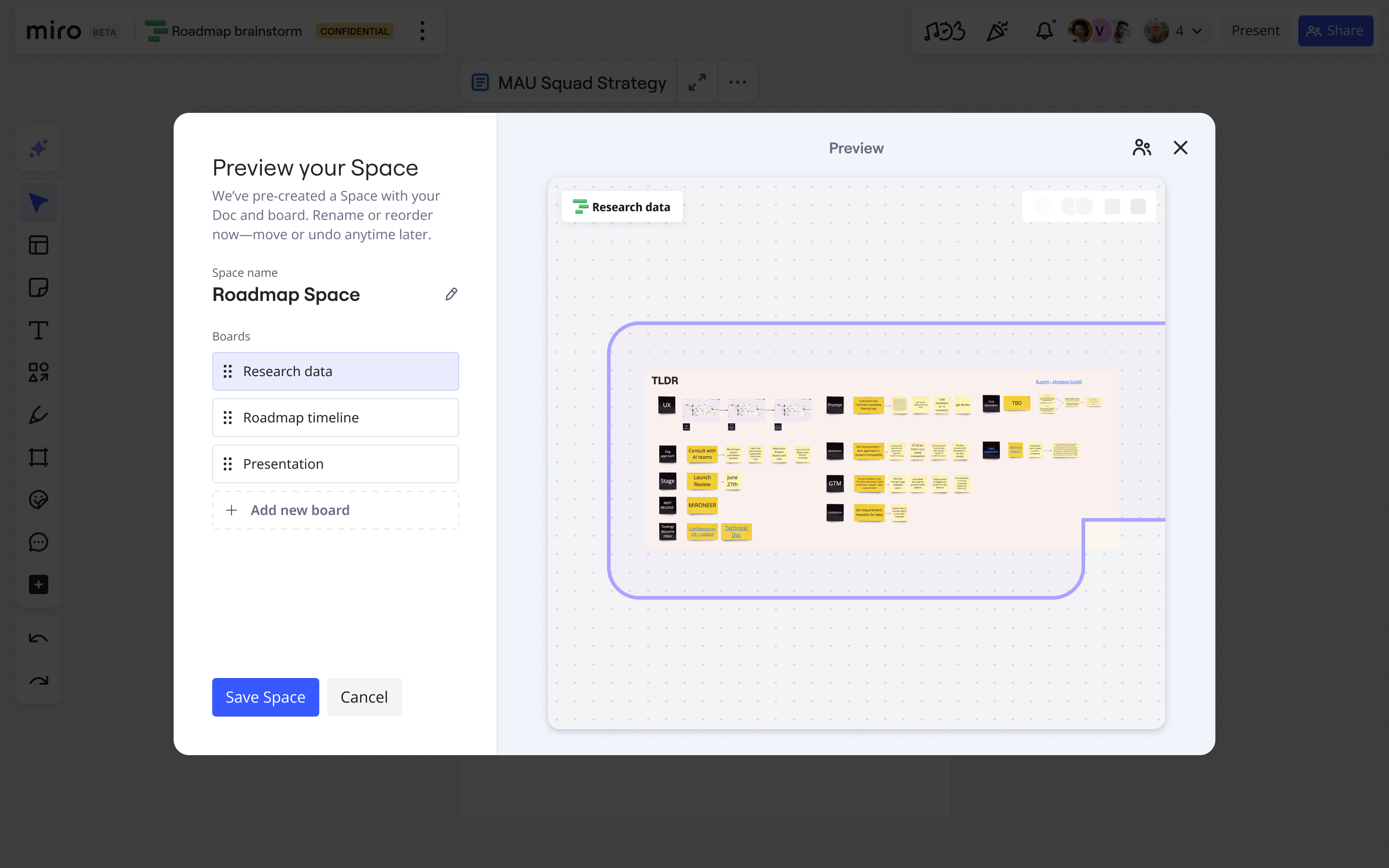Open the comments tool
1389x868 pixels.
click(x=38, y=542)
